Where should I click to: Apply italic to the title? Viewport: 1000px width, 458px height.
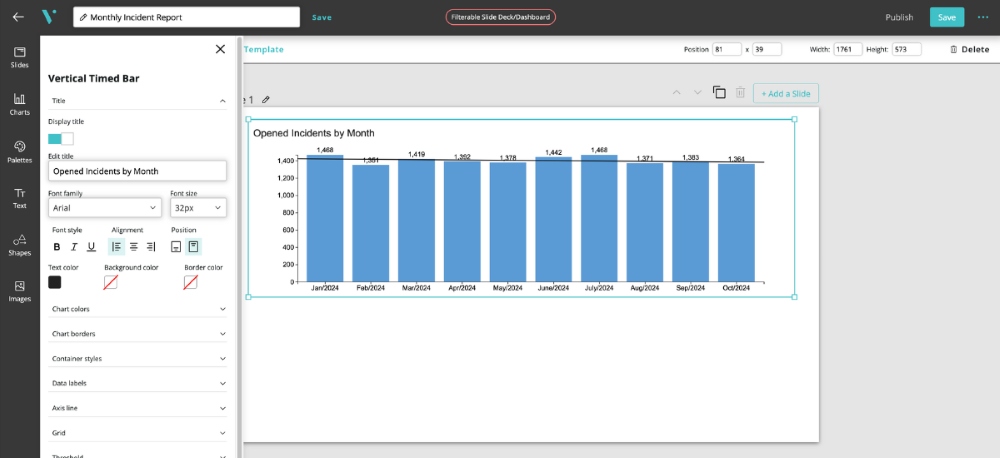74,247
